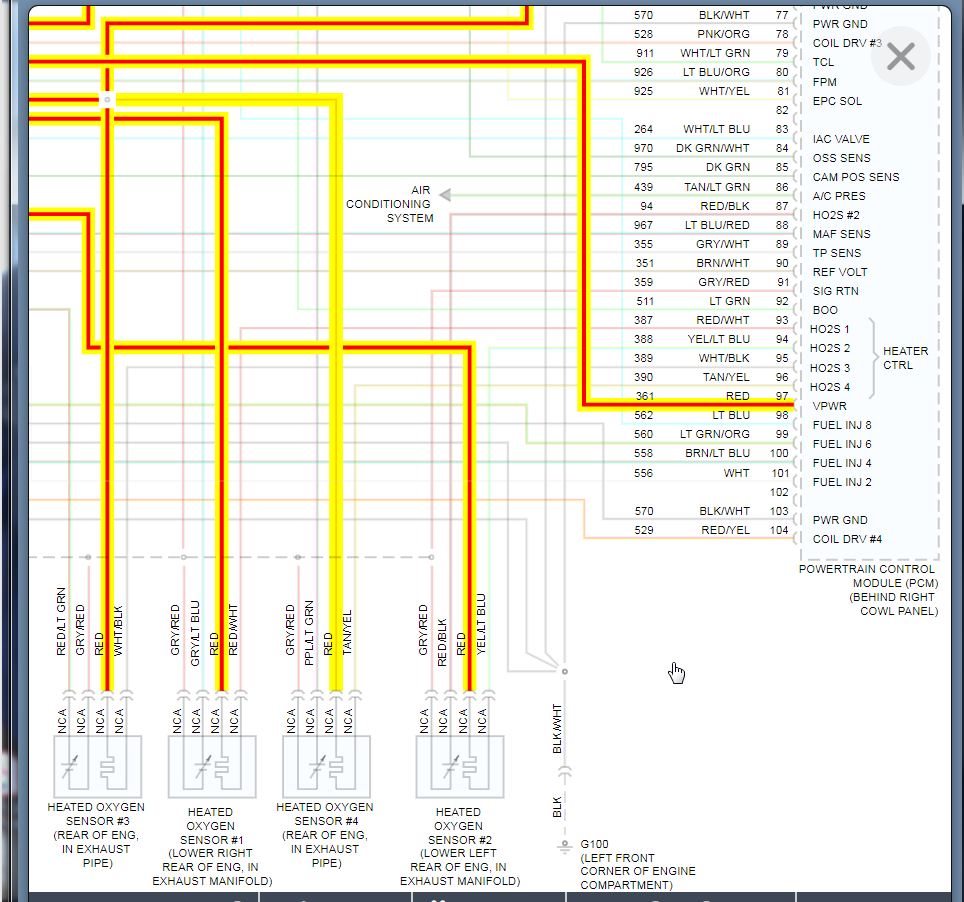Screen dimensions: 964x902
Task: Click the PNK/ORG wire color at pin 78
Action: point(723,34)
